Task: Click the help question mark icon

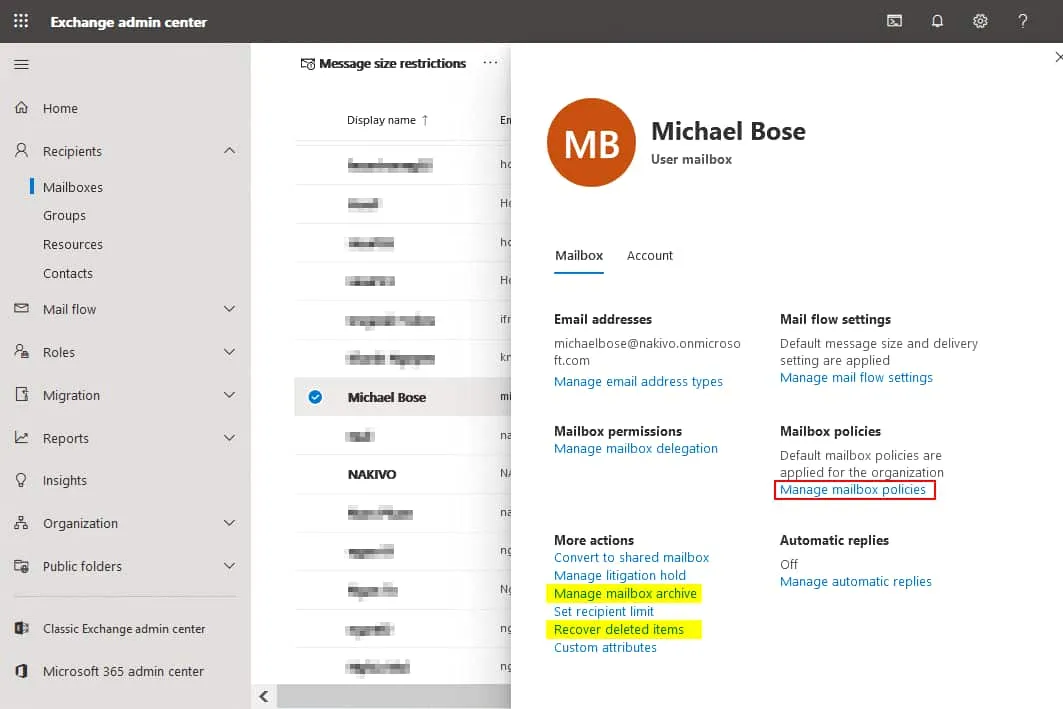Action: click(1022, 21)
